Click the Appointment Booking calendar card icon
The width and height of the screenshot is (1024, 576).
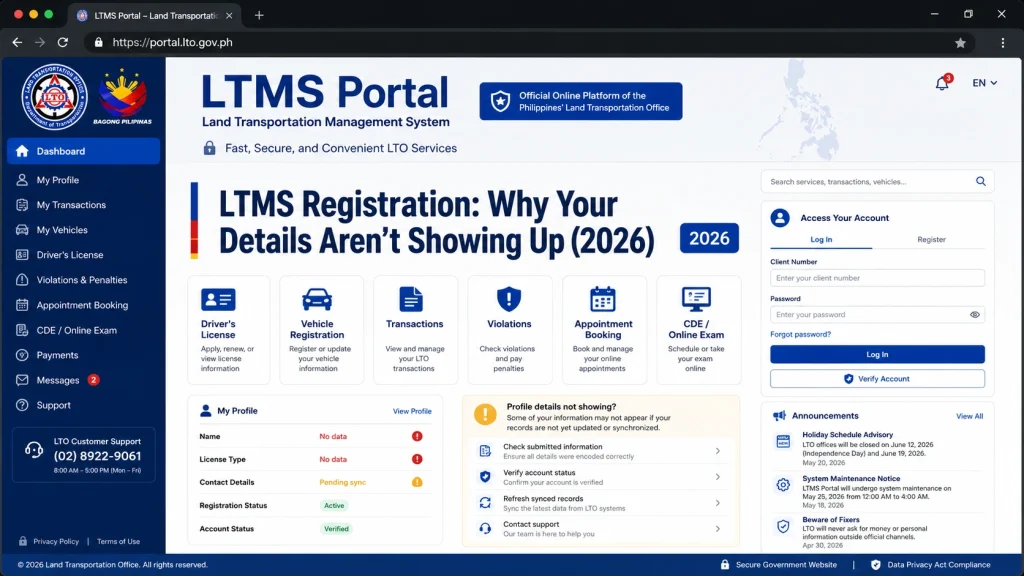[x=602, y=299]
